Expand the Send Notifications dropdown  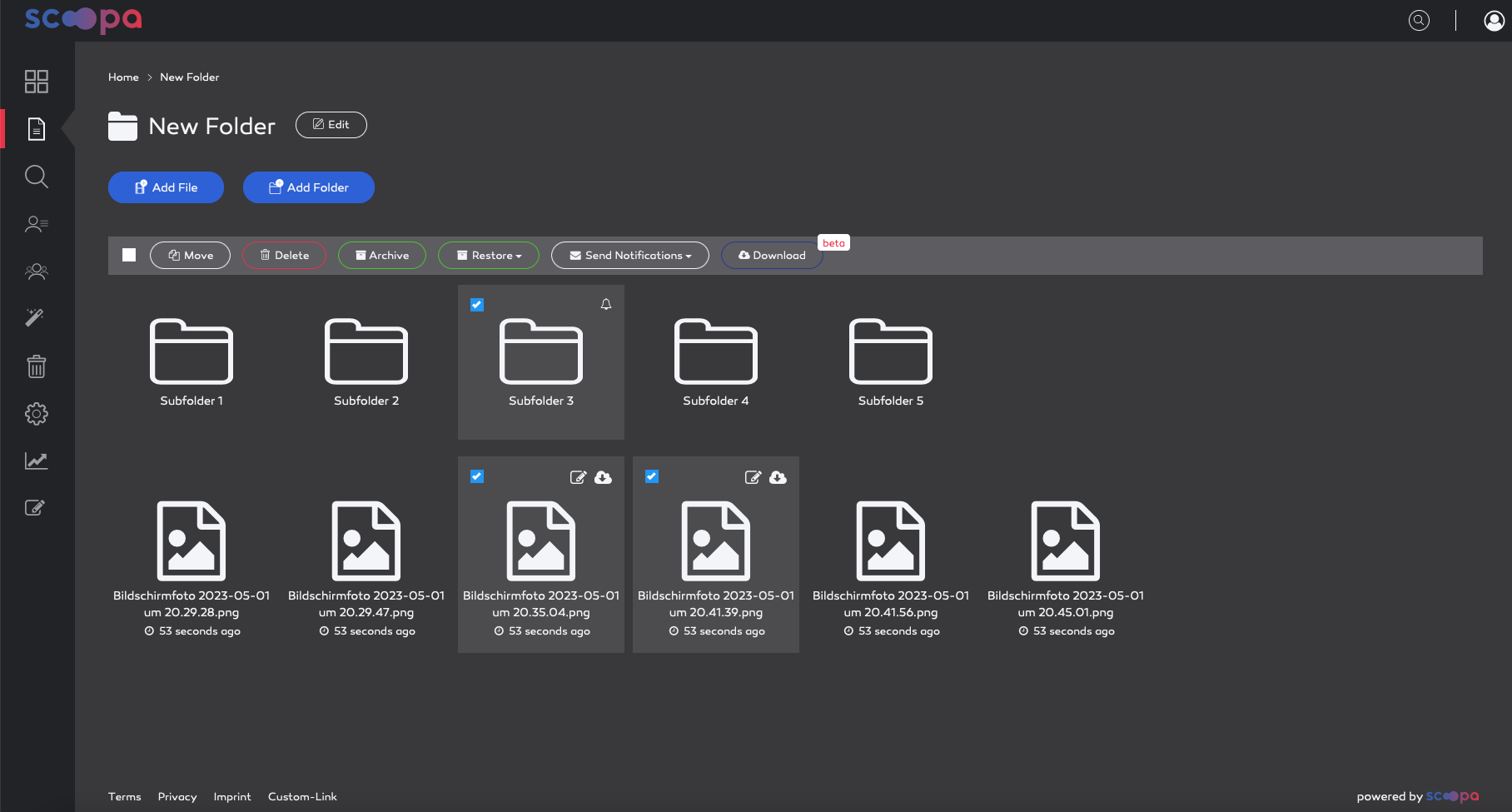pos(630,256)
